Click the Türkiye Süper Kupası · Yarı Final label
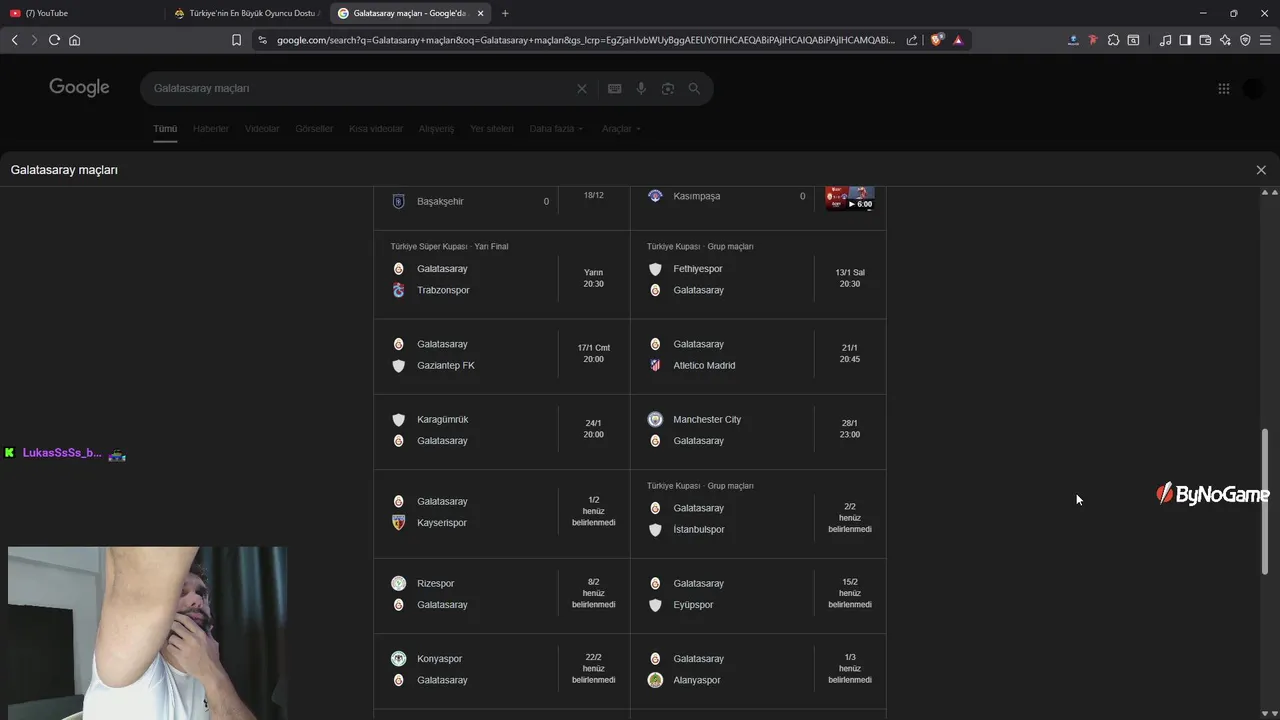1280x720 pixels. tap(450, 247)
